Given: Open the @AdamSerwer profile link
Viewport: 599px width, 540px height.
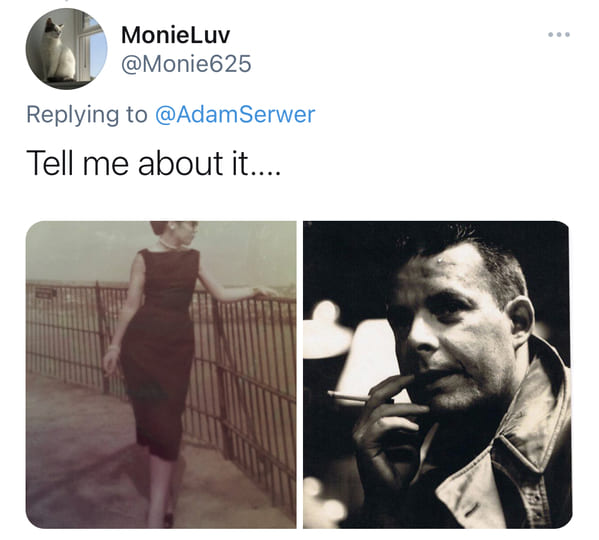Looking at the screenshot, I should pyautogui.click(x=235, y=115).
